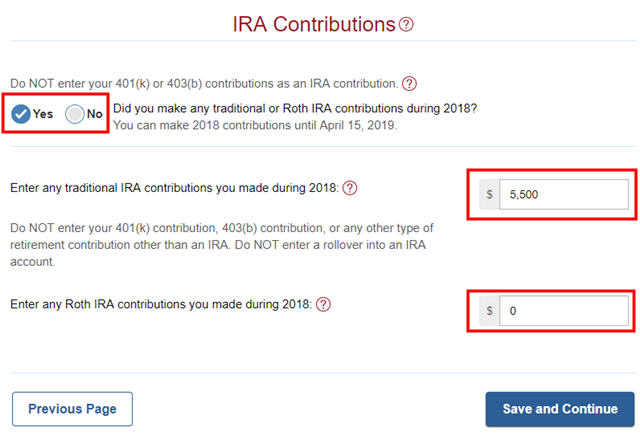Open help for traditional IRA contributions question
The width and height of the screenshot is (640, 435).
[x=350, y=188]
